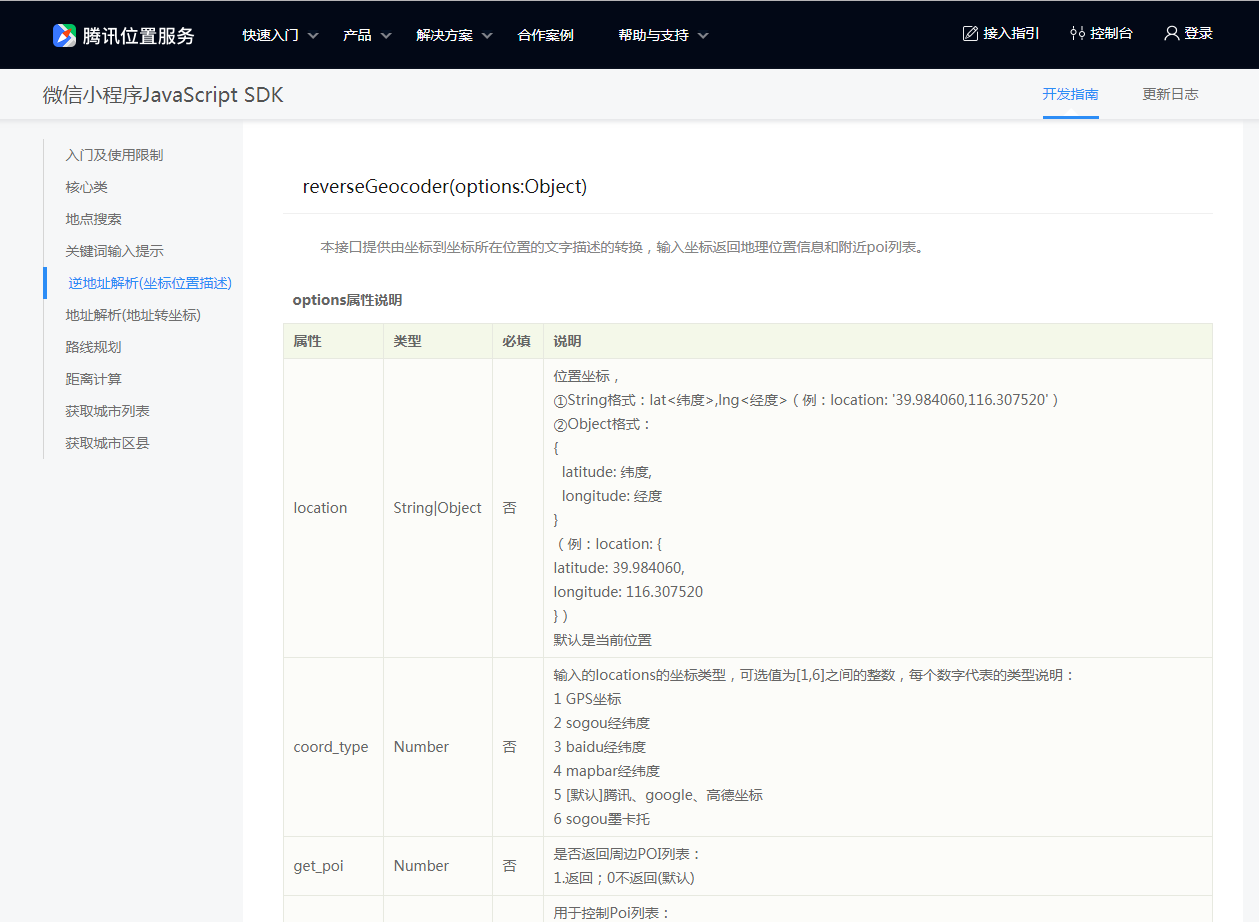Image resolution: width=1259 pixels, height=922 pixels.
Task: Click the 控制台 sliders icon
Action: point(1077,34)
